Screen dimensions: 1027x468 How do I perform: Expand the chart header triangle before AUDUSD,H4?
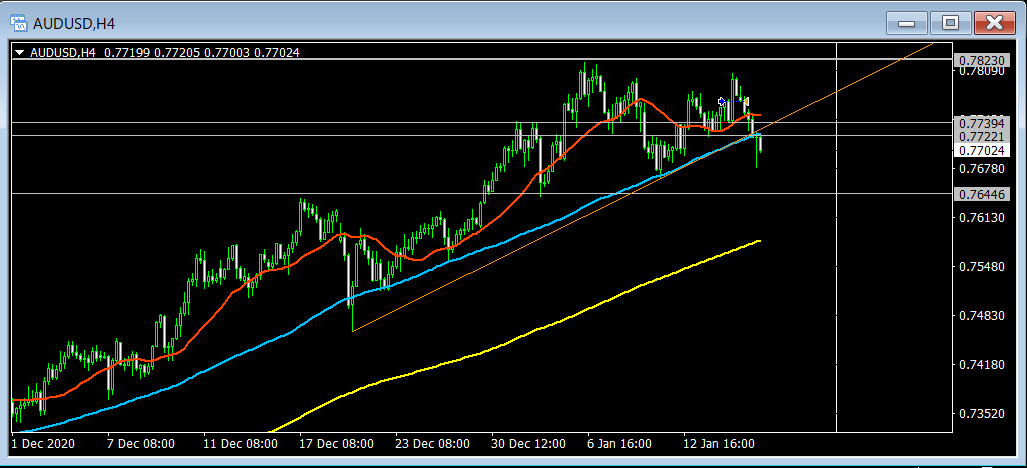(x=20, y=52)
